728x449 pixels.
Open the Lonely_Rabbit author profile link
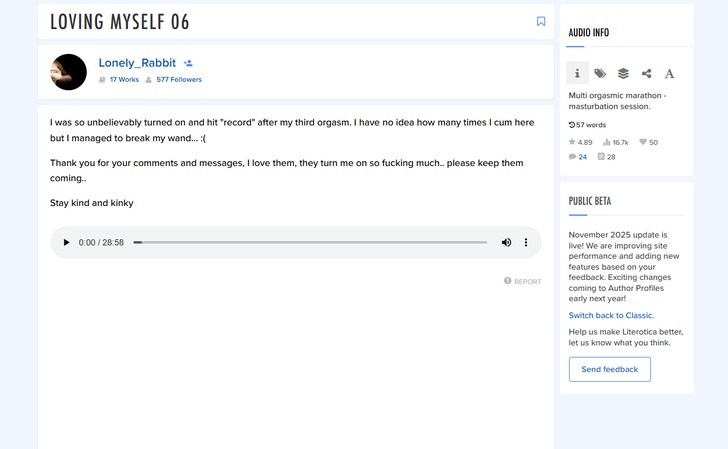click(x=137, y=63)
